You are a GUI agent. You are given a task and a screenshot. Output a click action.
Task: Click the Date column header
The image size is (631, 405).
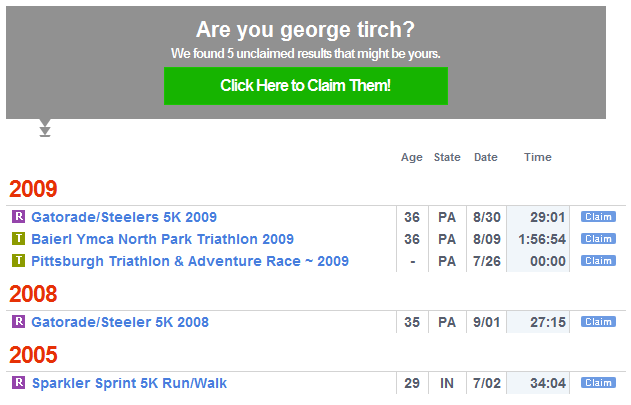click(x=486, y=157)
